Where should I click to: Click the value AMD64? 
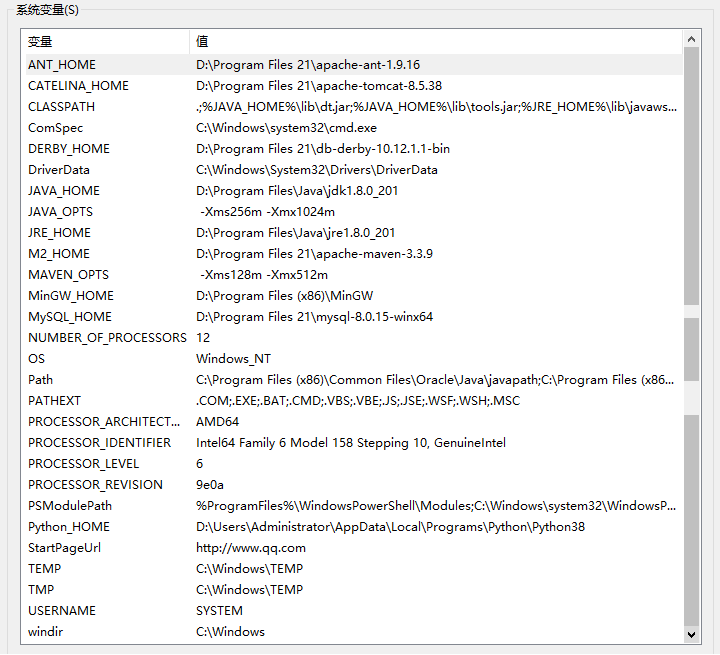218,422
